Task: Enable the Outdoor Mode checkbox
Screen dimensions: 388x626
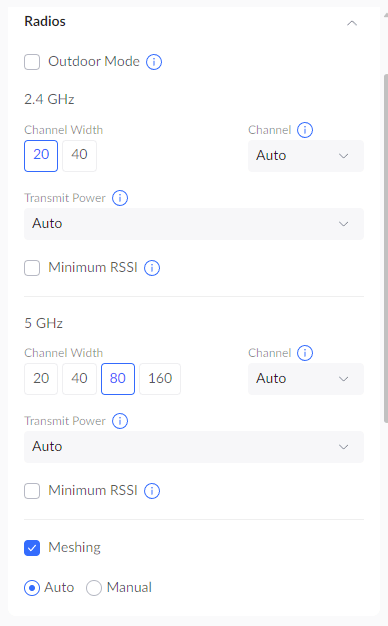Action: pyautogui.click(x=32, y=62)
